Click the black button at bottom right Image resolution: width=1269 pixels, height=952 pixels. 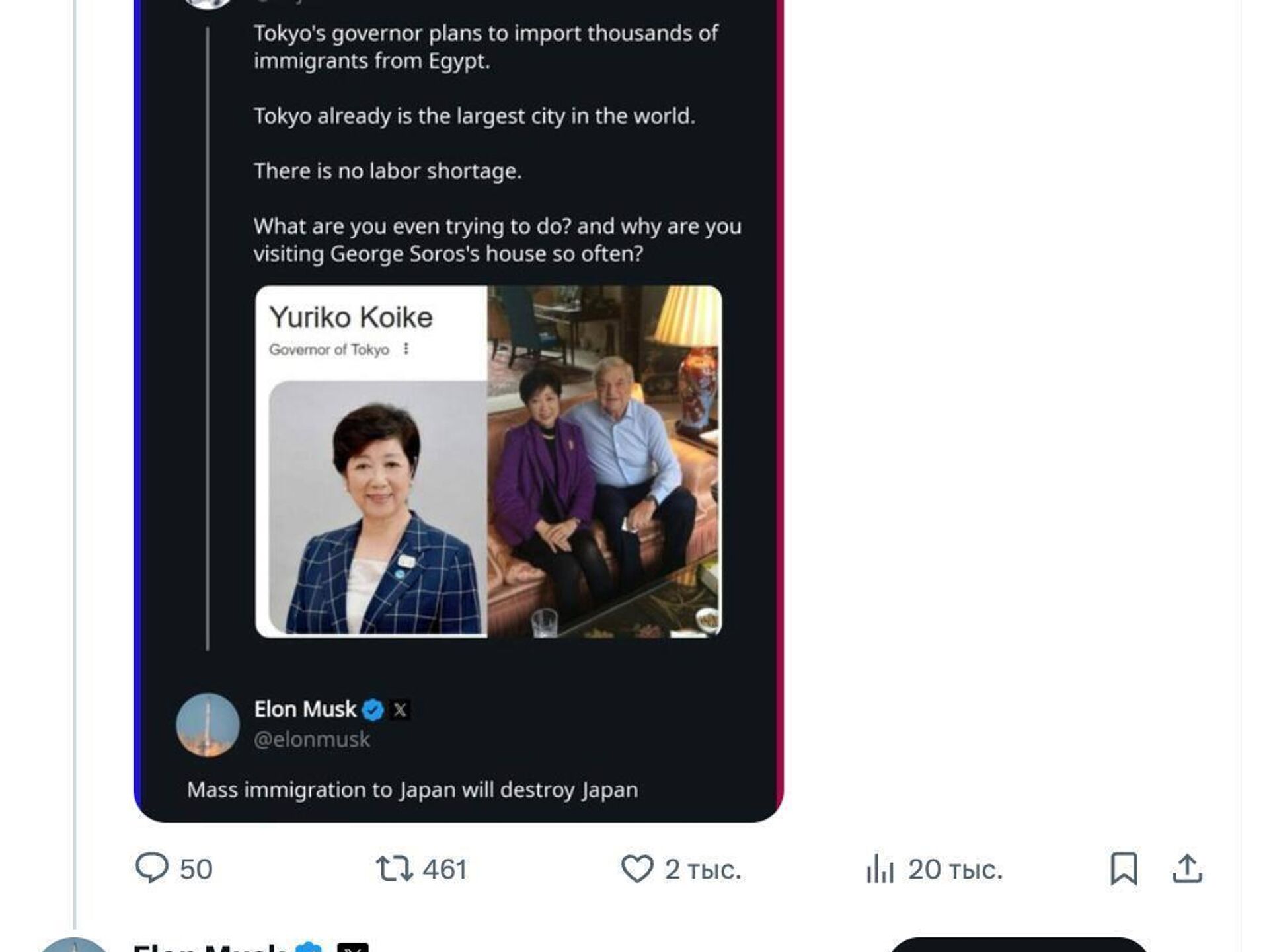[x=1018, y=945]
